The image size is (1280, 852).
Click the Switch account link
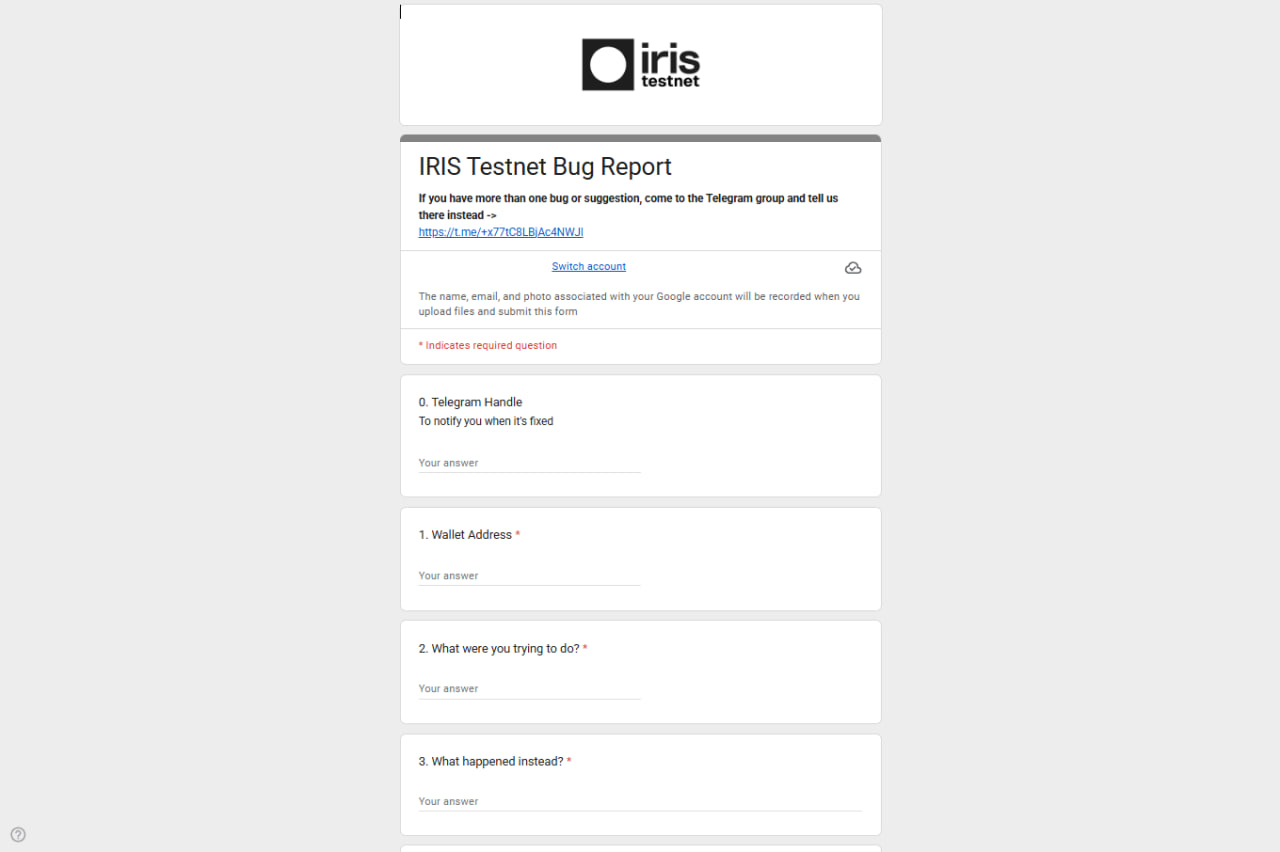[x=589, y=266]
